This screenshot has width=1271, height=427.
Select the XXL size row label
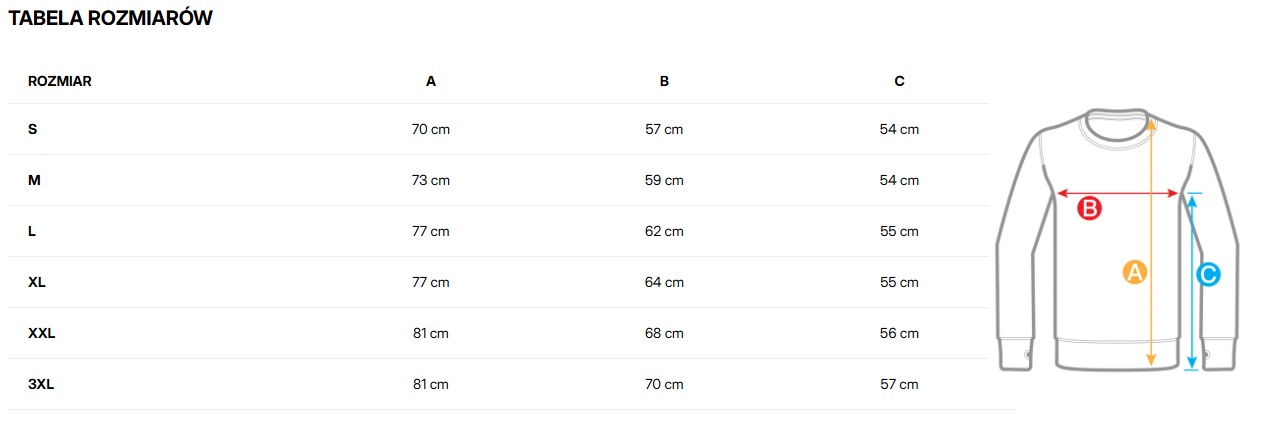(x=42, y=333)
